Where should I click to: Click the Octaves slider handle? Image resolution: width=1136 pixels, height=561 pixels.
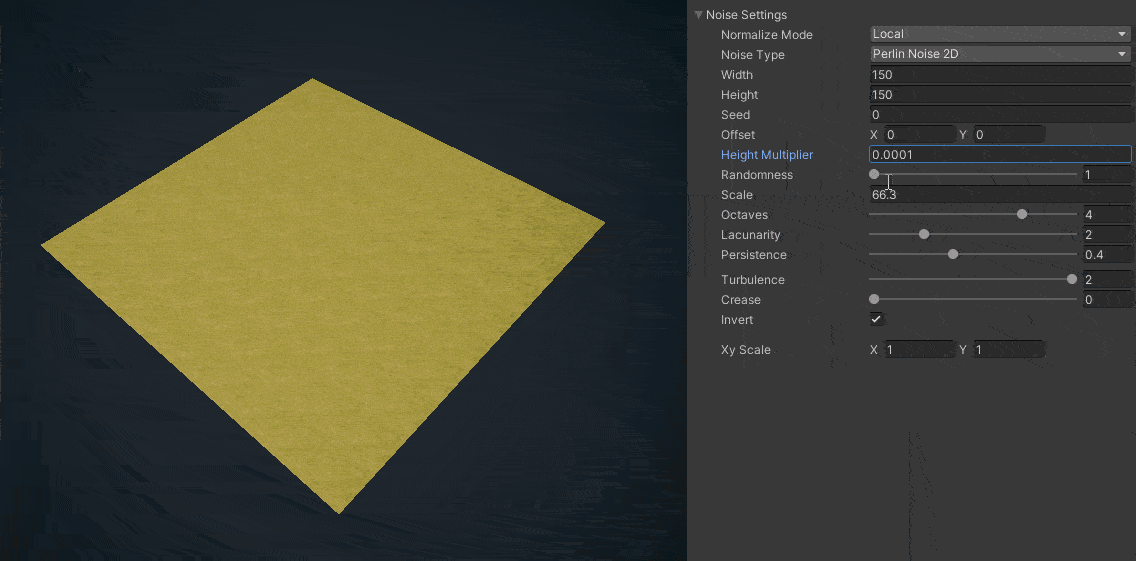coord(1022,214)
